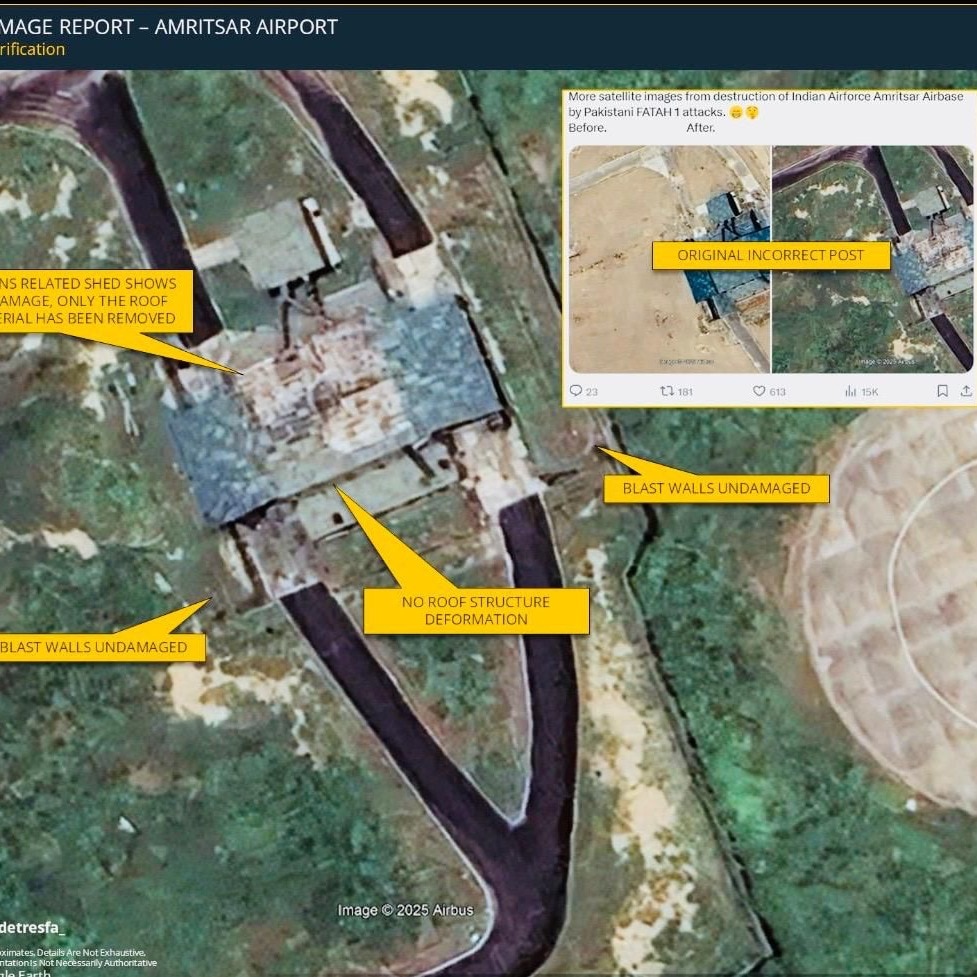The width and height of the screenshot is (977, 977).
Task: Select the 'NO ROOF STRUCTURE DEFORMATION' callout
Action: coord(475,611)
